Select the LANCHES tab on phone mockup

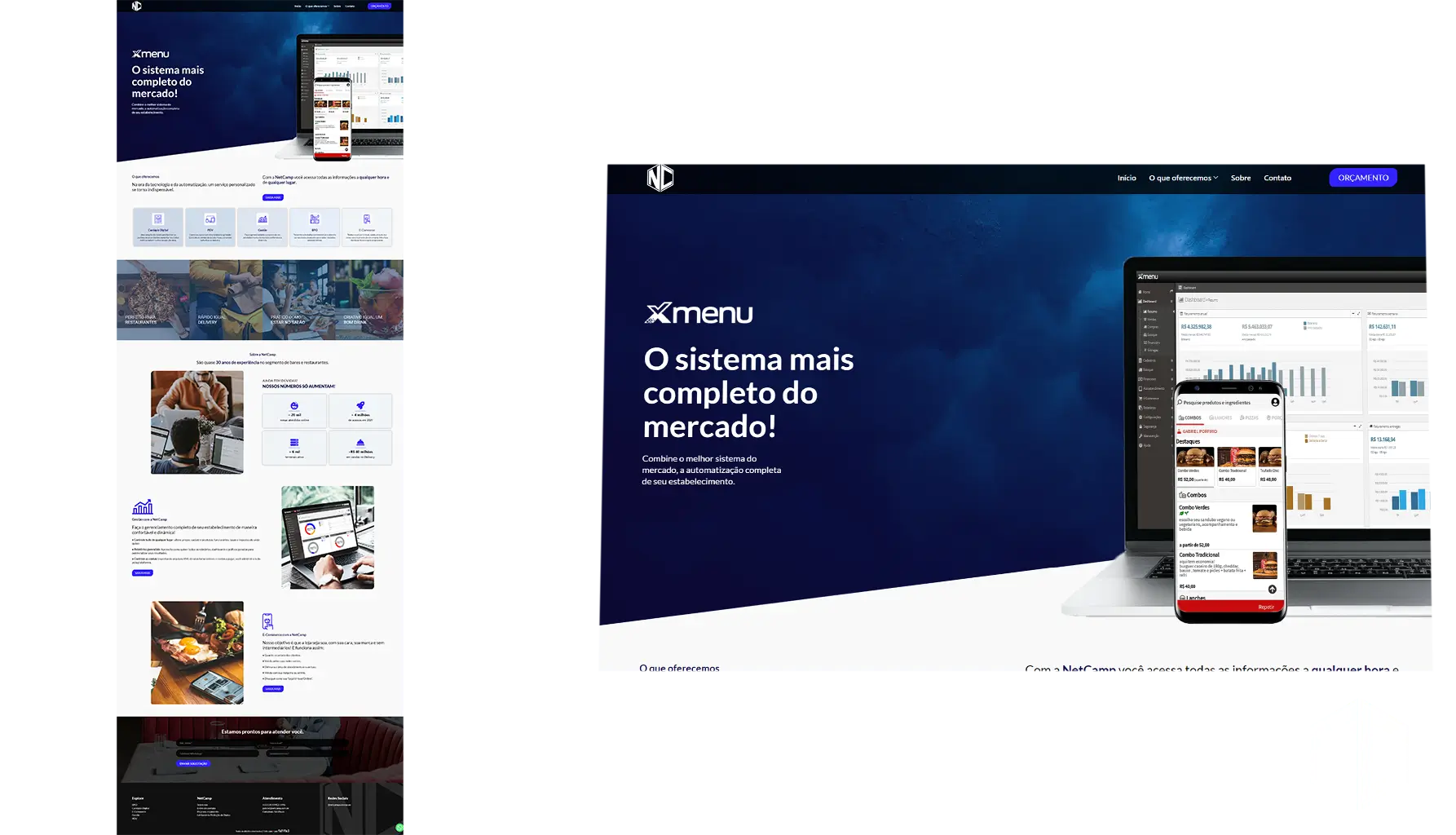pyautogui.click(x=1220, y=417)
